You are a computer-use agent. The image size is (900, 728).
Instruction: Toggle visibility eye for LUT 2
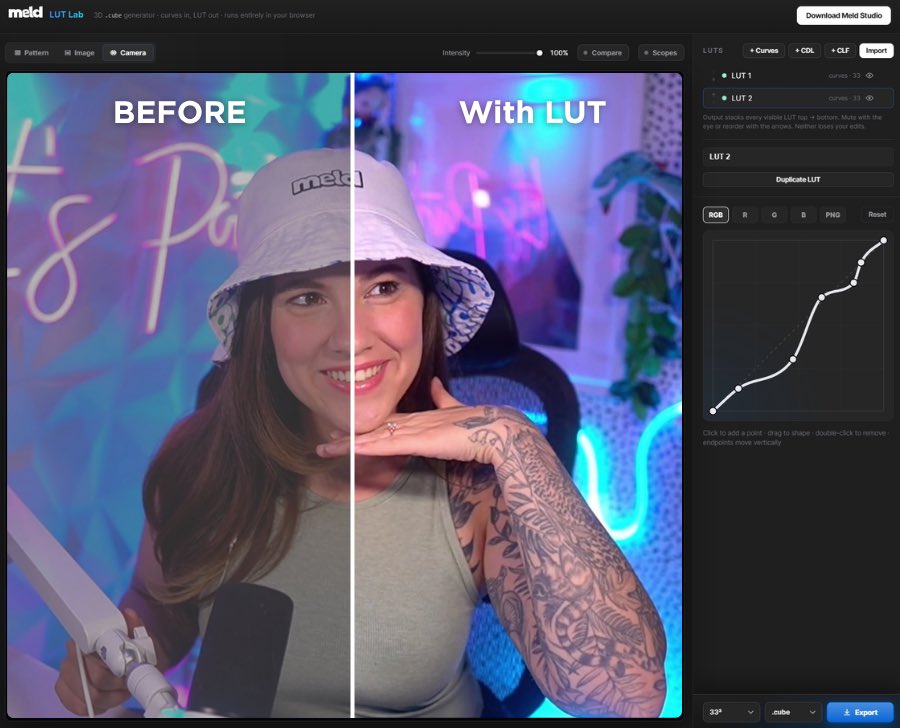(x=870, y=98)
